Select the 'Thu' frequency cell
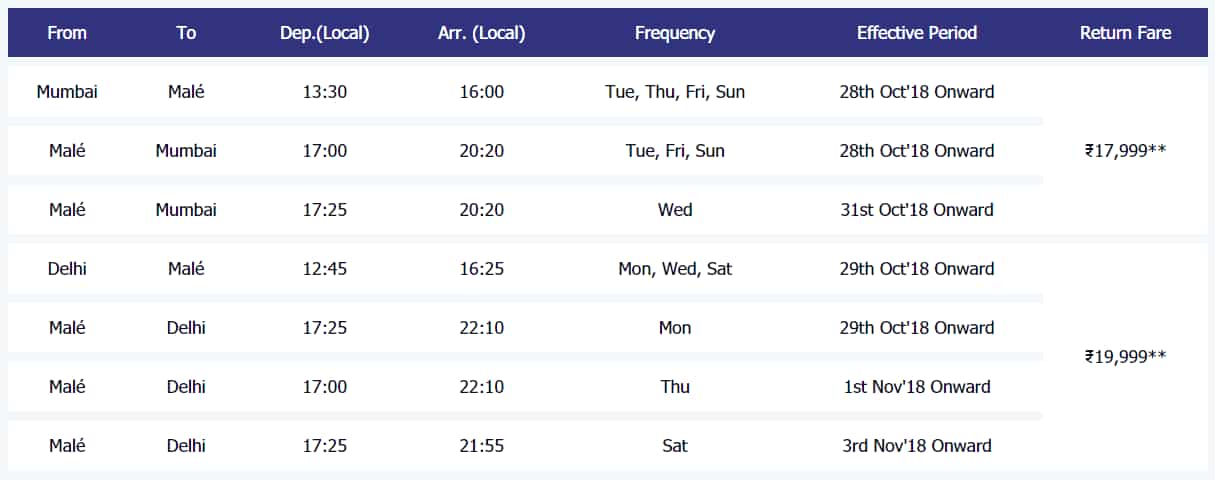This screenshot has height=480, width=1215. tap(675, 387)
